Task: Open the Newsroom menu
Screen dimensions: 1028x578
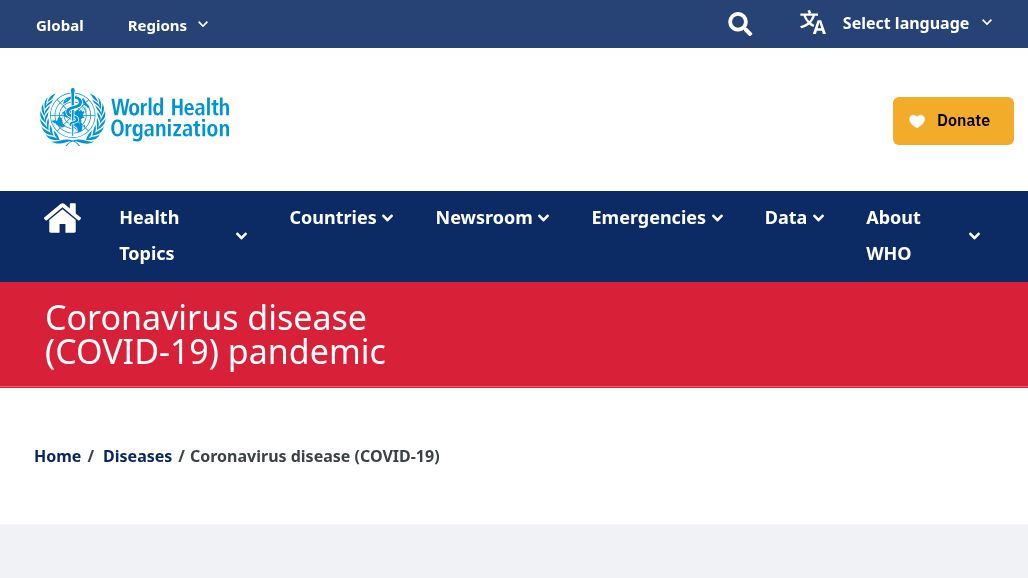Action: click(492, 218)
